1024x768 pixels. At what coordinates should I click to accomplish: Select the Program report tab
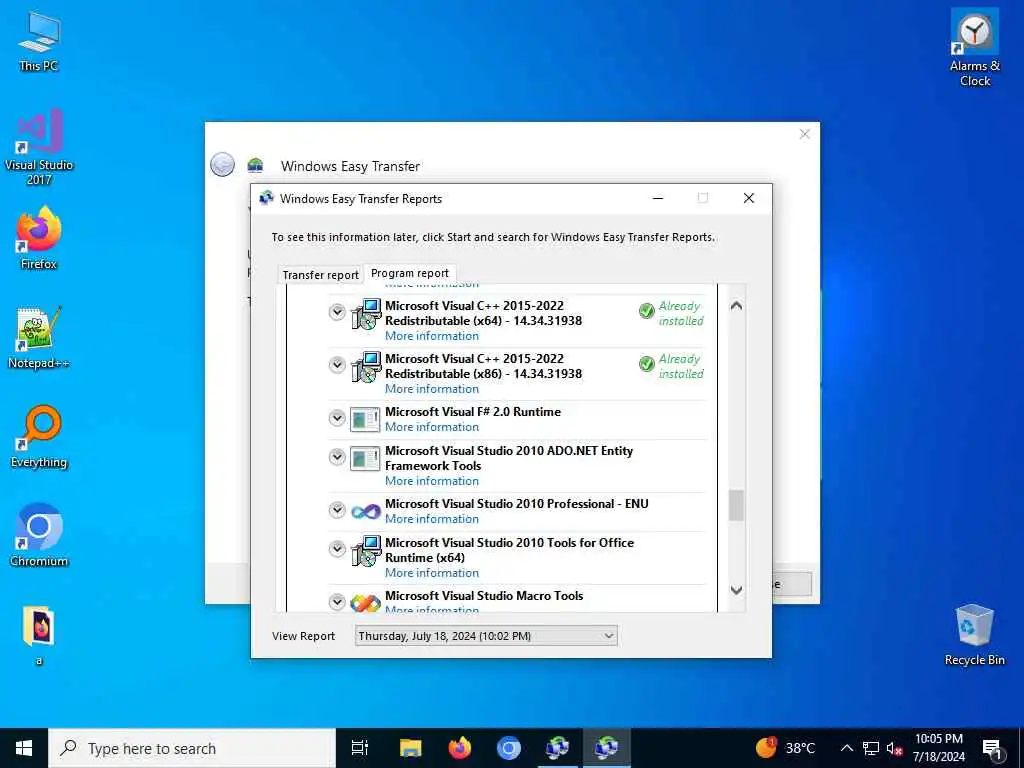click(409, 273)
